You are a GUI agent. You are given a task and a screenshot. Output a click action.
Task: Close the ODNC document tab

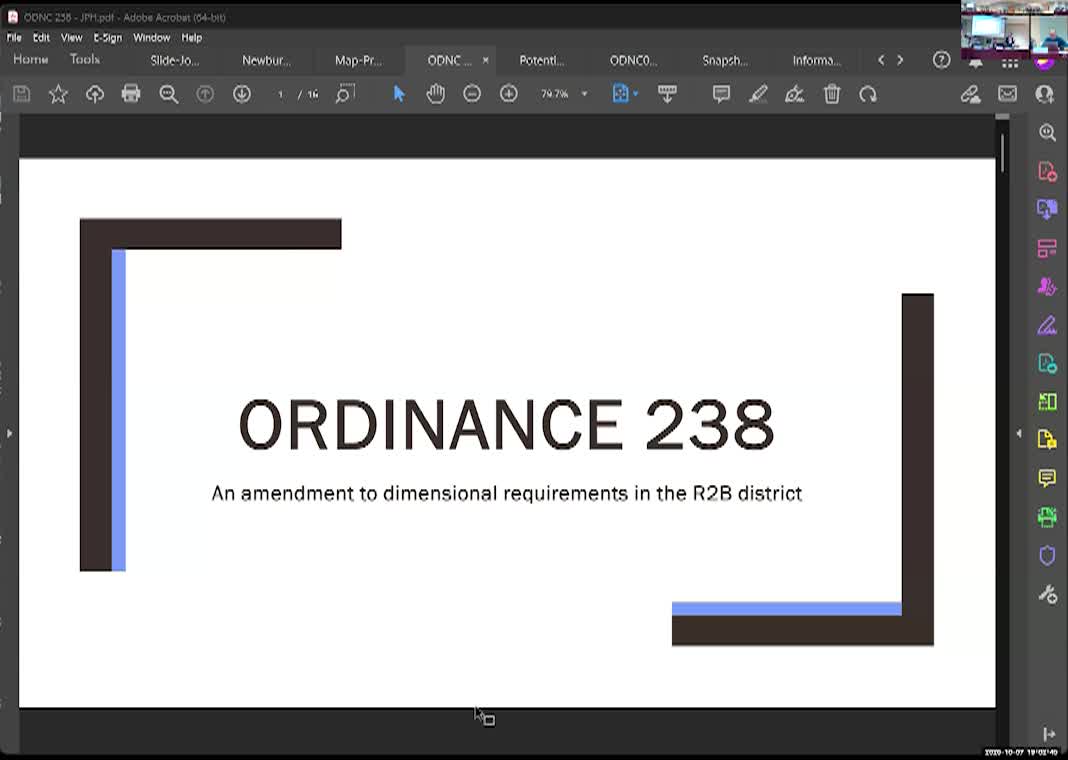(x=486, y=60)
